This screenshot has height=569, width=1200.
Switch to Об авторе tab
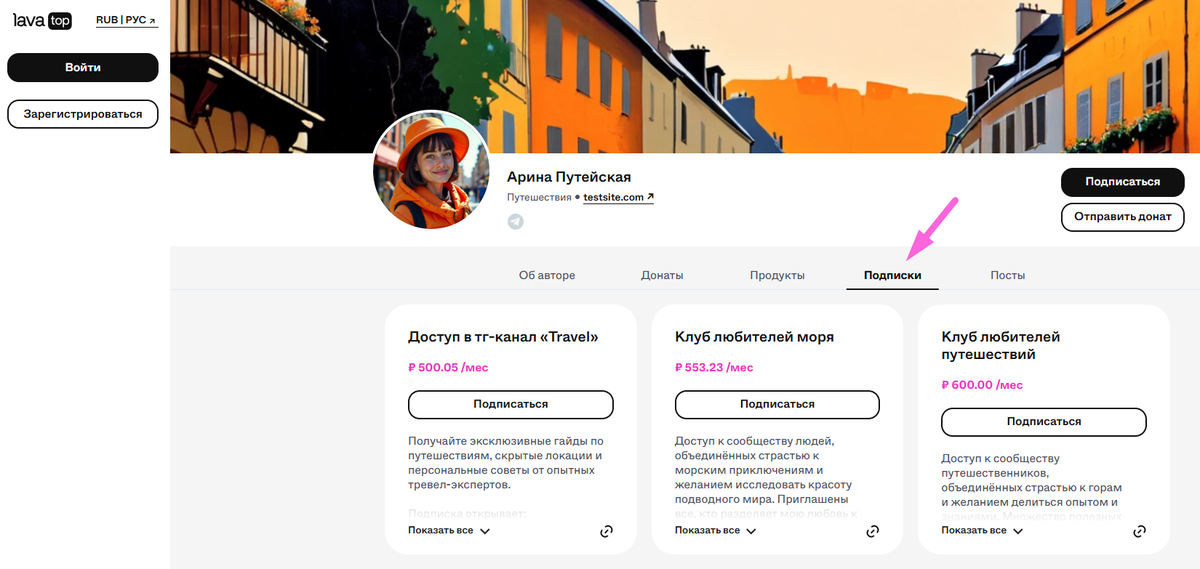[x=547, y=275]
